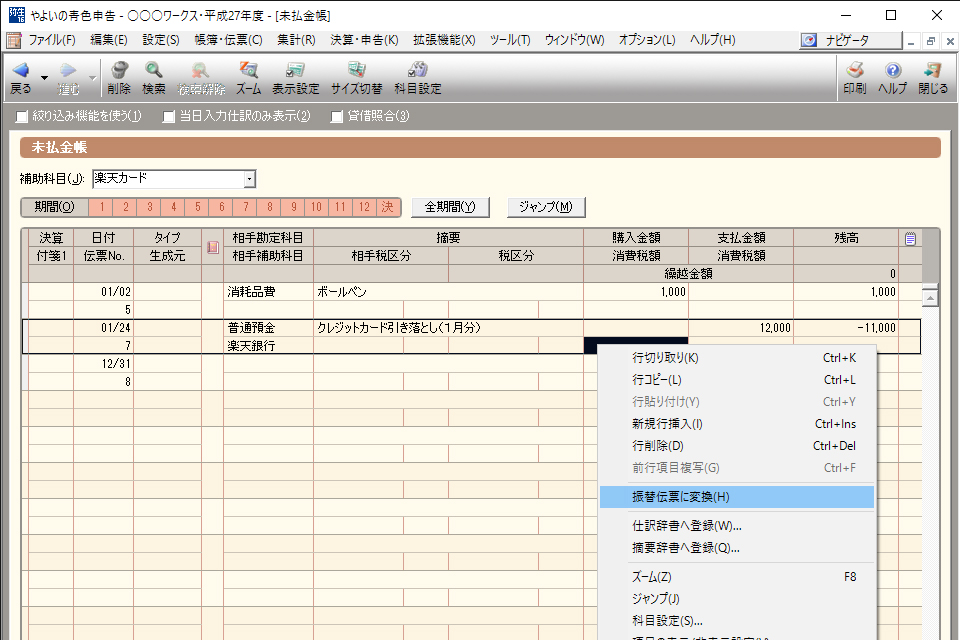Click the 普通預金 account cell

268,328
